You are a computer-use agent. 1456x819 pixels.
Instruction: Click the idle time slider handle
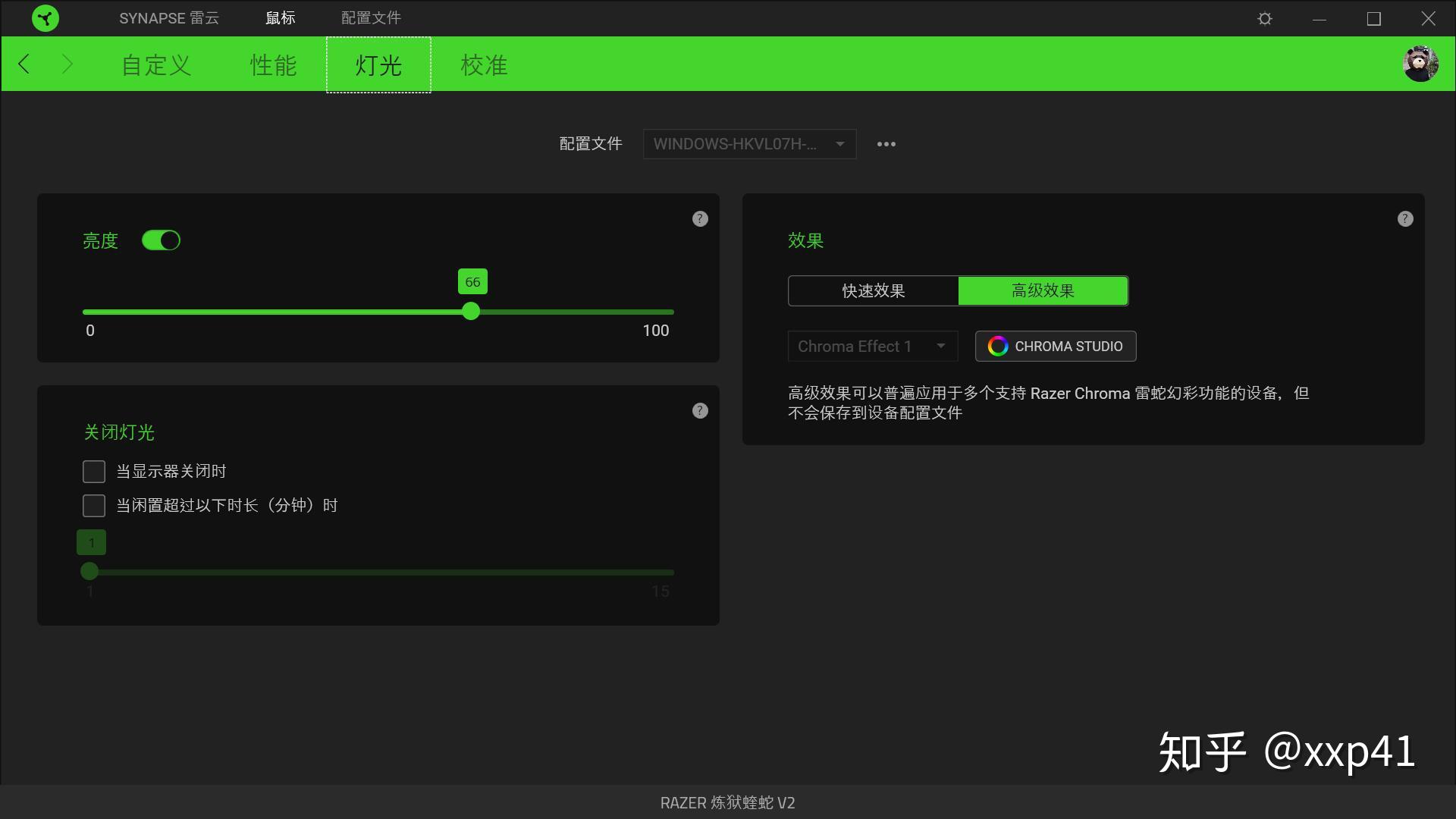[x=89, y=572]
